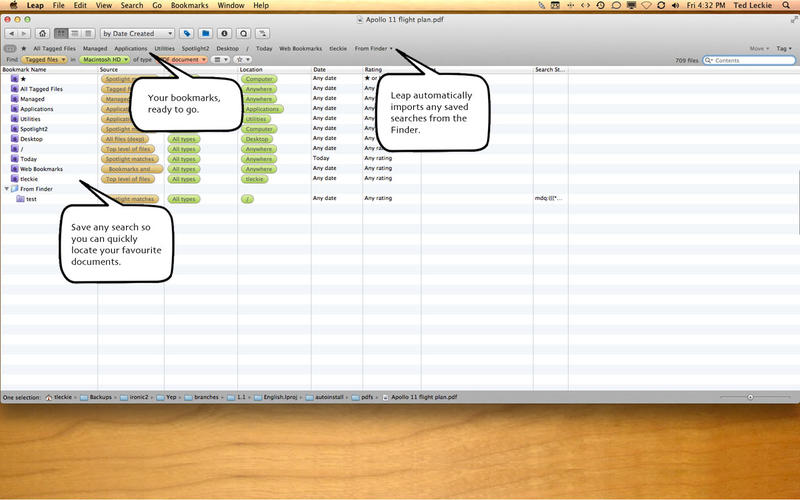Switch to list view mode
The width and height of the screenshot is (800, 500).
[75, 33]
